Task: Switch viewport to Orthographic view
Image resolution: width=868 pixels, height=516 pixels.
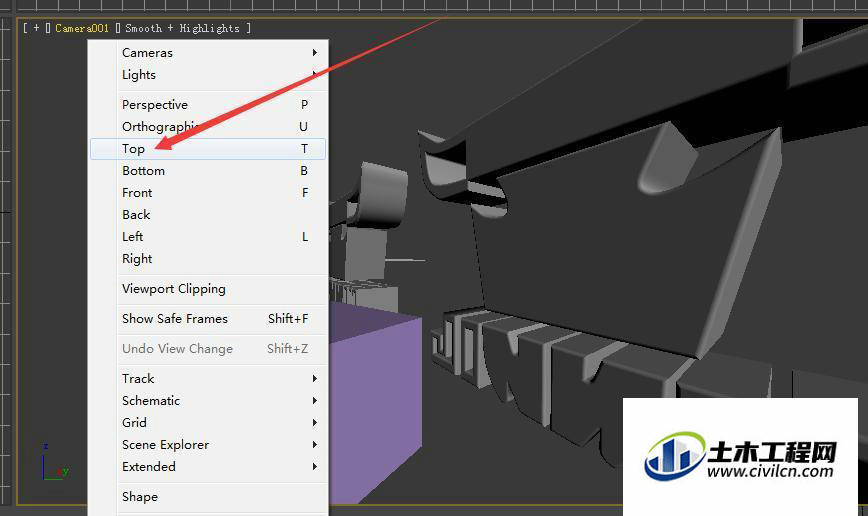Action: click(x=208, y=127)
